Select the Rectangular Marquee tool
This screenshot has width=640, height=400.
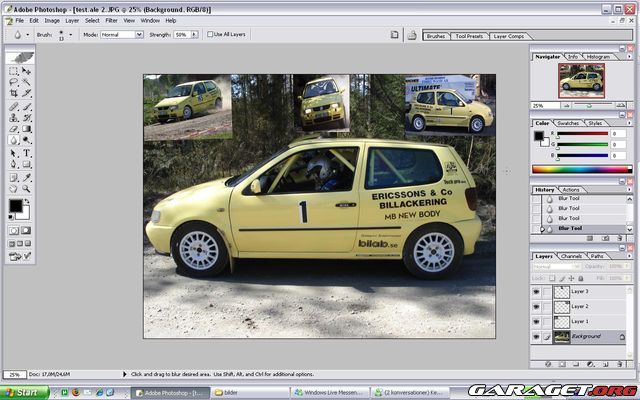click(x=13, y=71)
